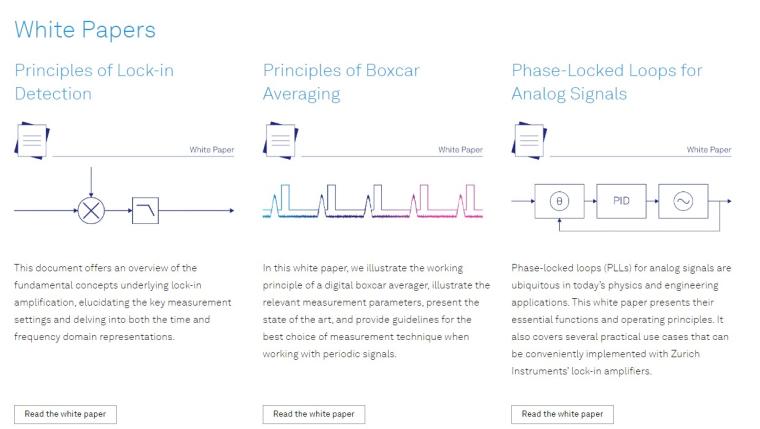Click the White Paper label above lock-in diagram

212,150
